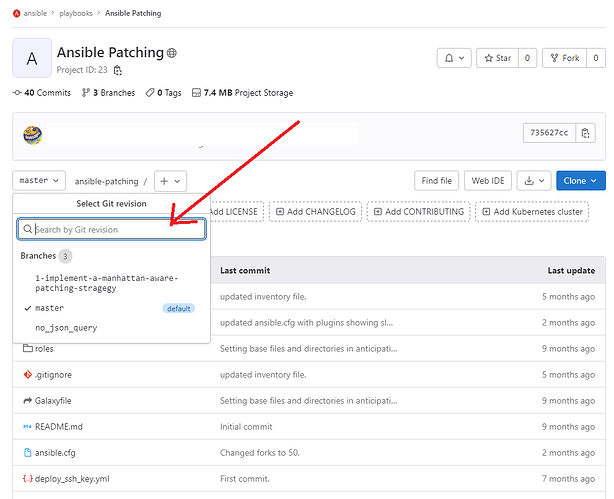Click the Find file button

[437, 181]
